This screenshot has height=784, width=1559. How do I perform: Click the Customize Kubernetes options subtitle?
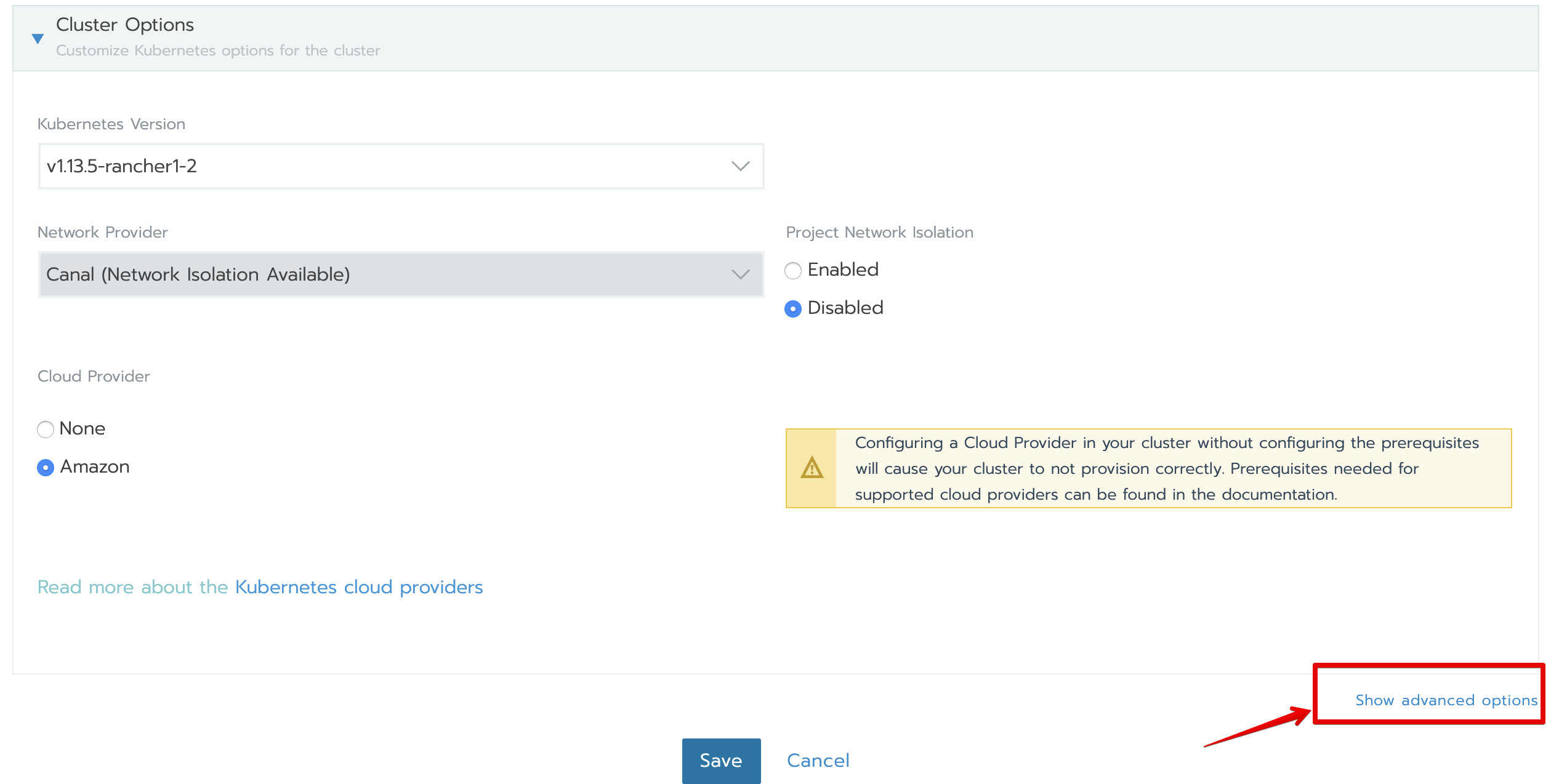click(218, 50)
